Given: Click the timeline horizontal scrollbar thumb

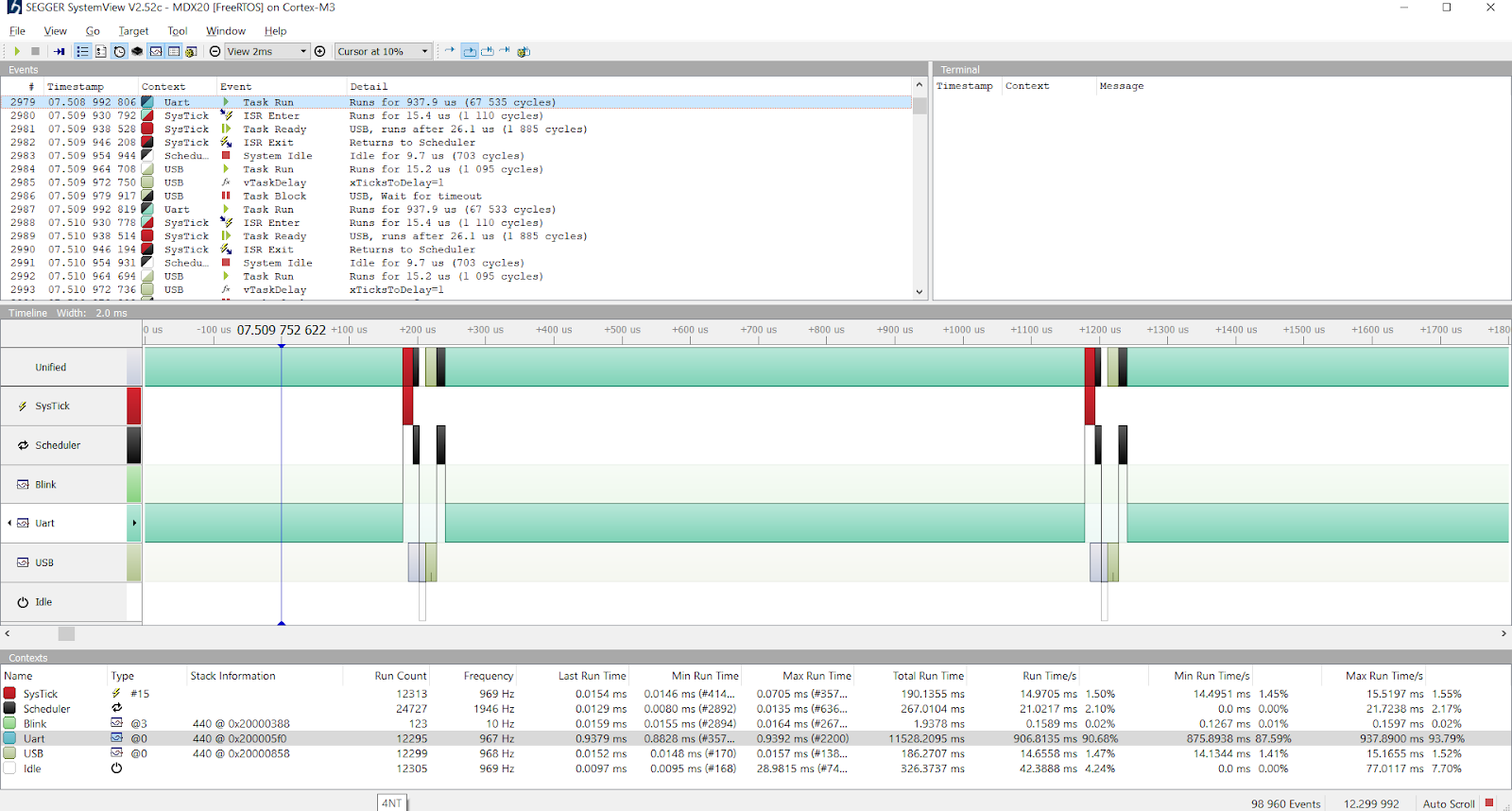Looking at the screenshot, I should point(66,634).
